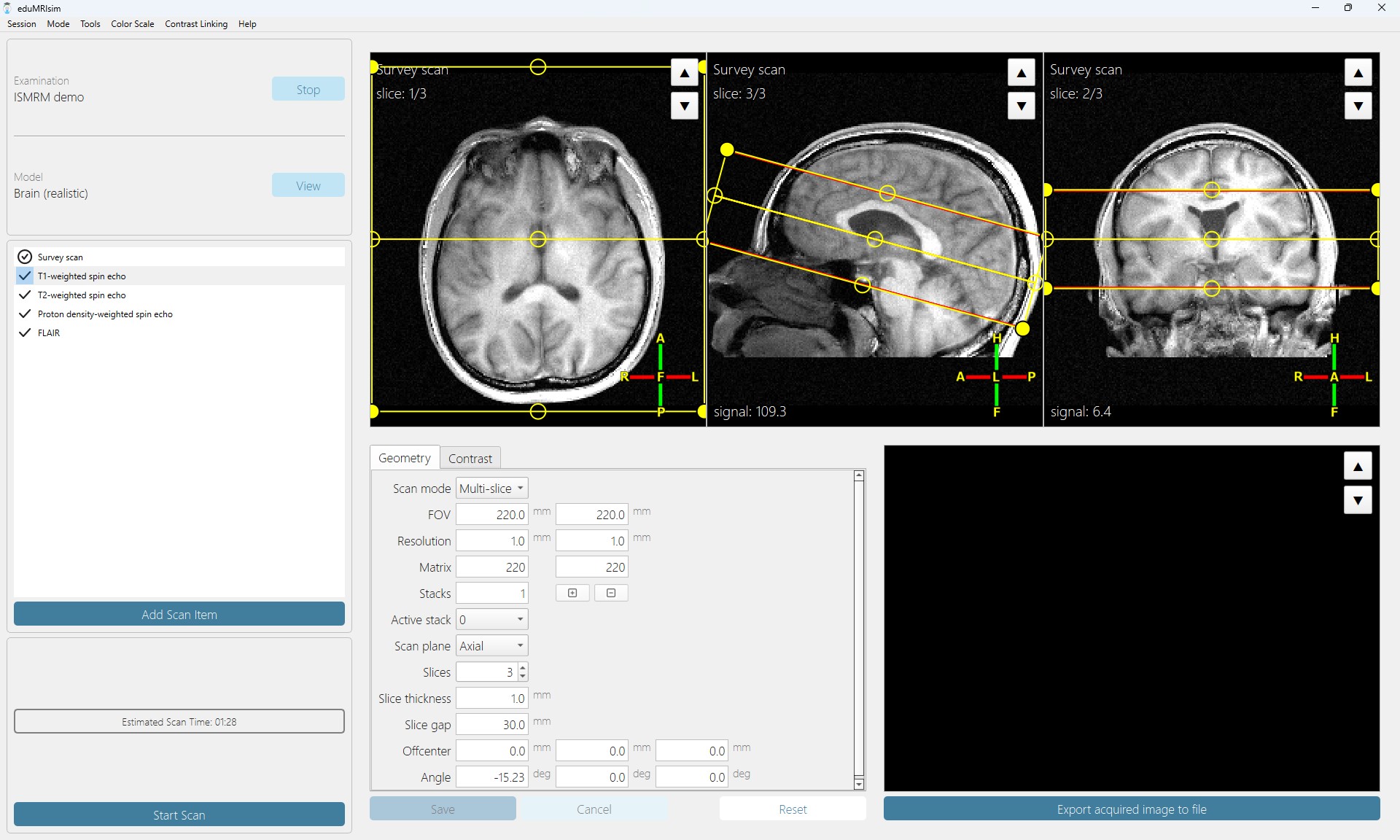Add a stack with the plus button
The width and height of the screenshot is (1400, 840).
click(x=572, y=593)
